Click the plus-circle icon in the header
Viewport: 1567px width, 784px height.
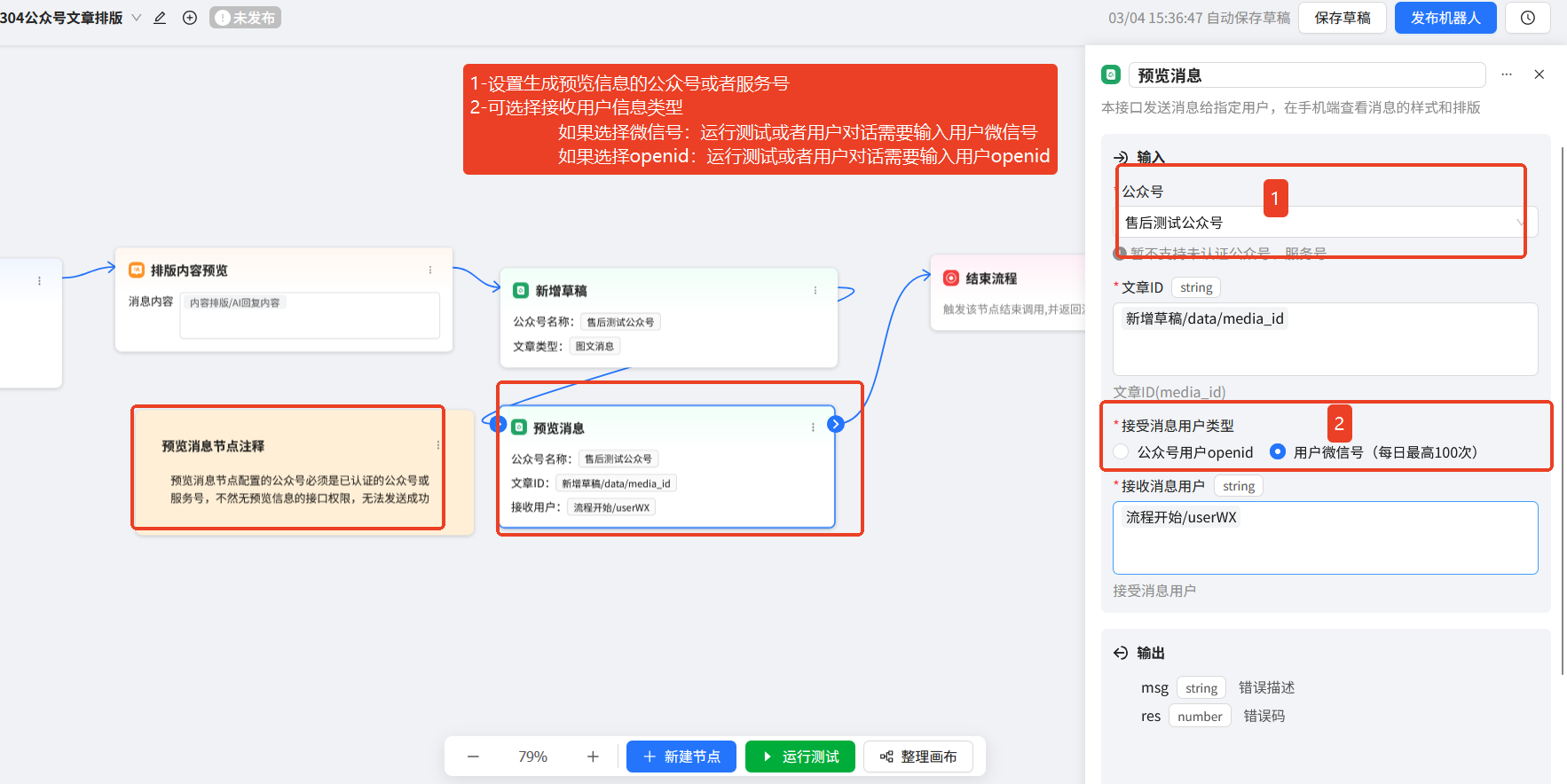click(x=190, y=18)
